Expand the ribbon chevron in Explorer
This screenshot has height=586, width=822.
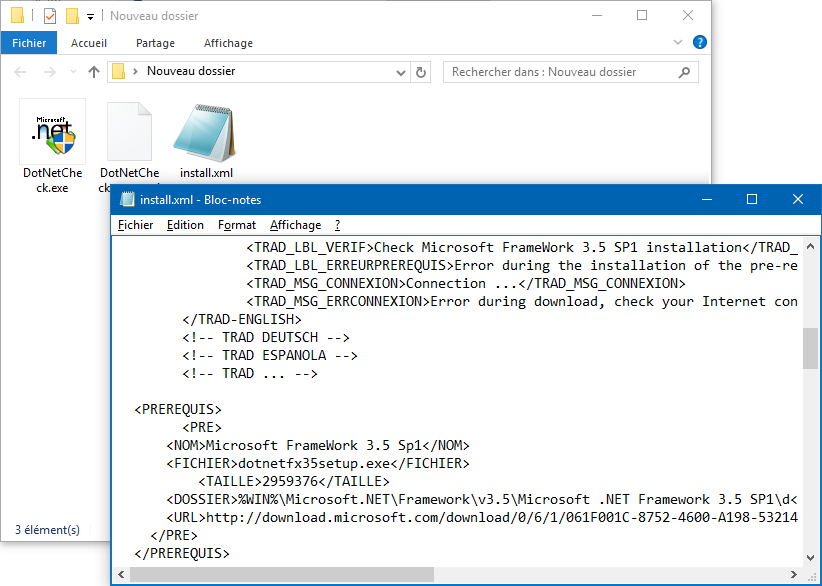tap(677, 42)
